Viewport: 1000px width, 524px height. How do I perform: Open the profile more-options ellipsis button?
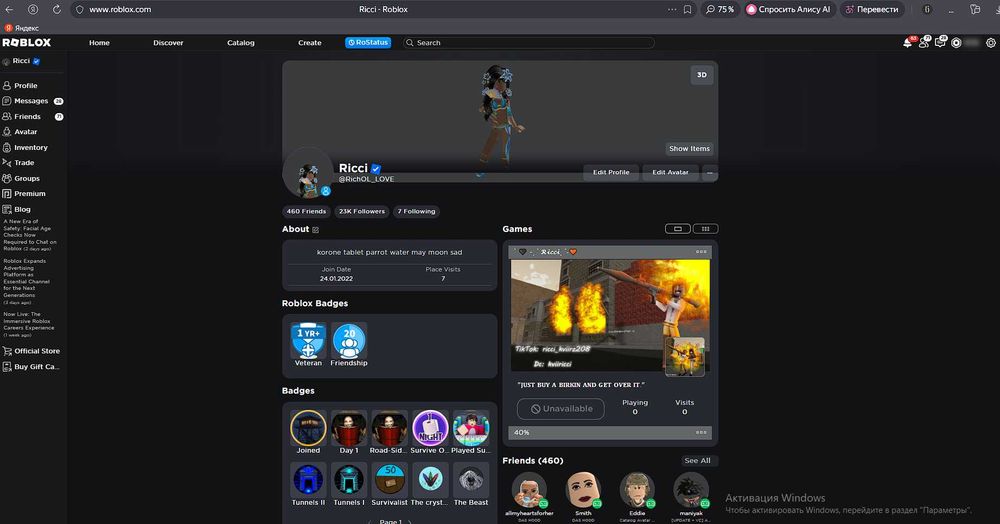click(x=710, y=172)
